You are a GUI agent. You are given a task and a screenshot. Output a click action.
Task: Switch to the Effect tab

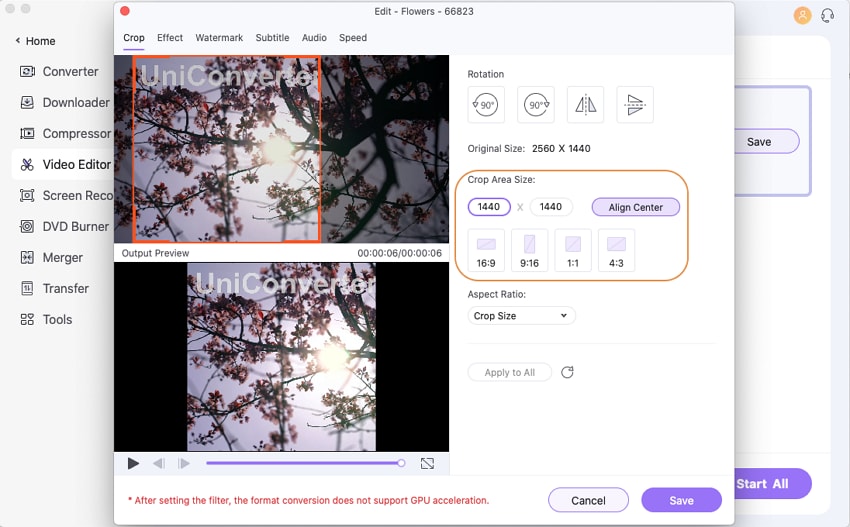(170, 38)
